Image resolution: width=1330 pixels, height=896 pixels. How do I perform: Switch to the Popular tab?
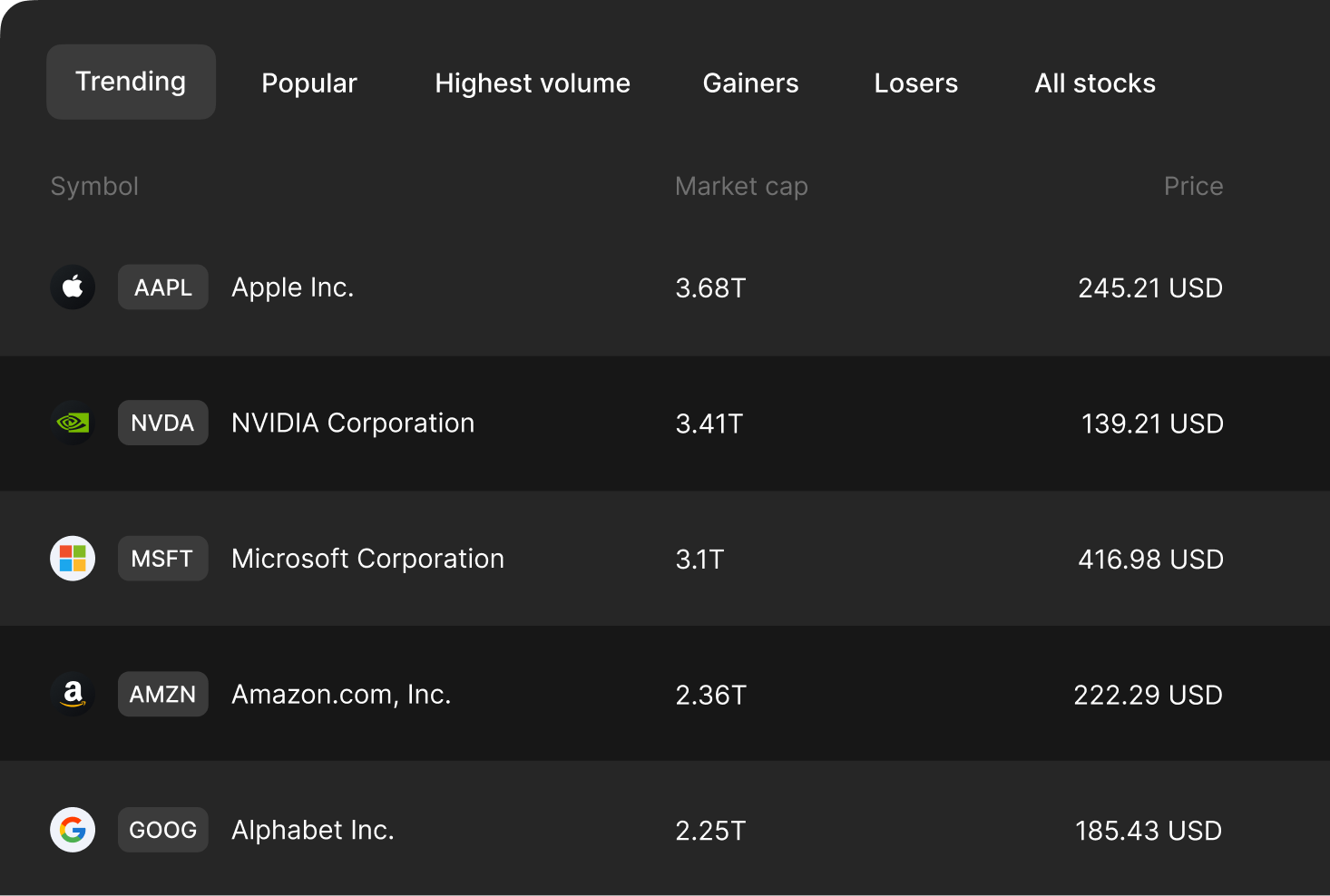point(309,83)
